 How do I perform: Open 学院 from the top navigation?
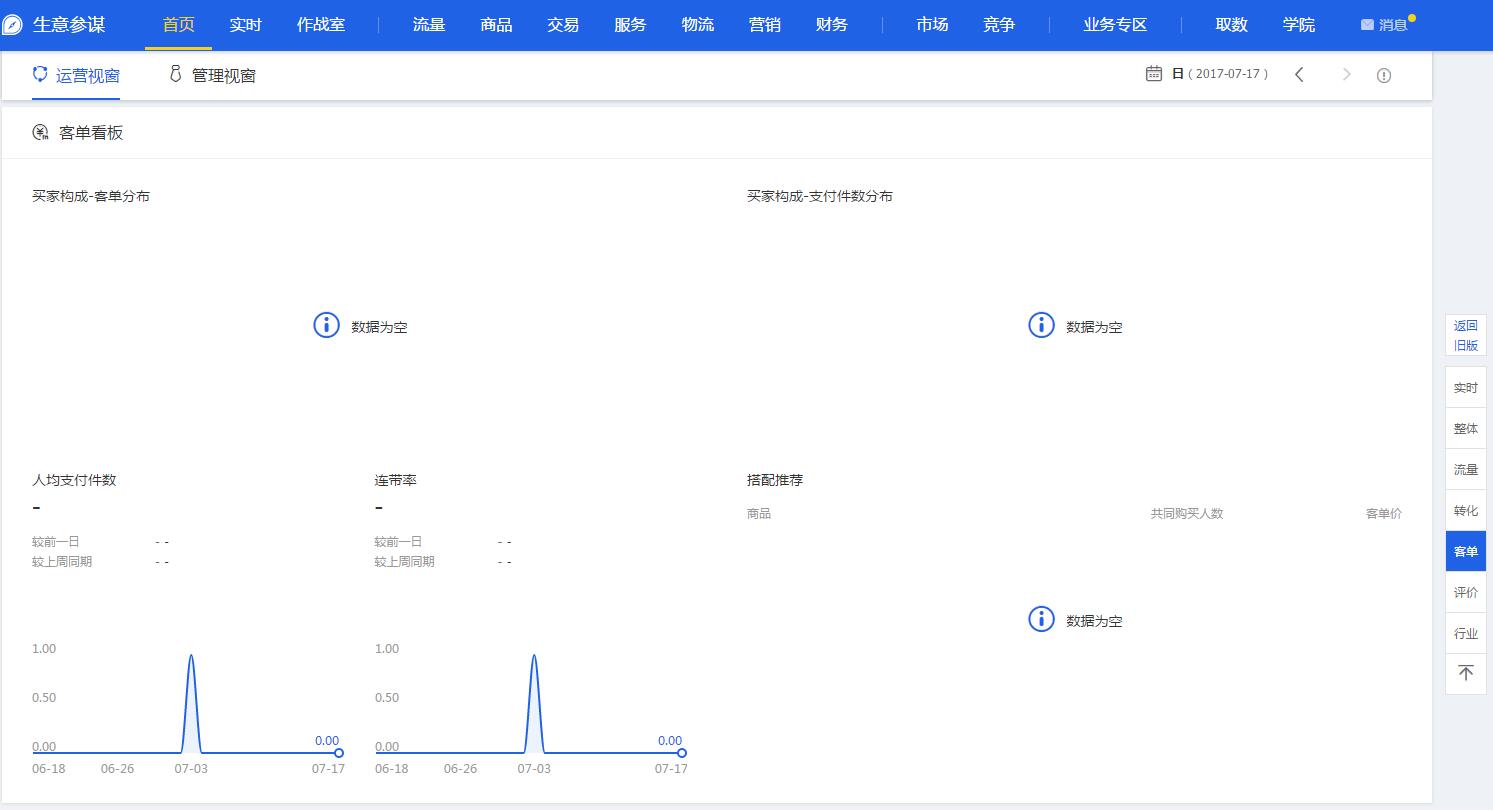(x=1298, y=24)
